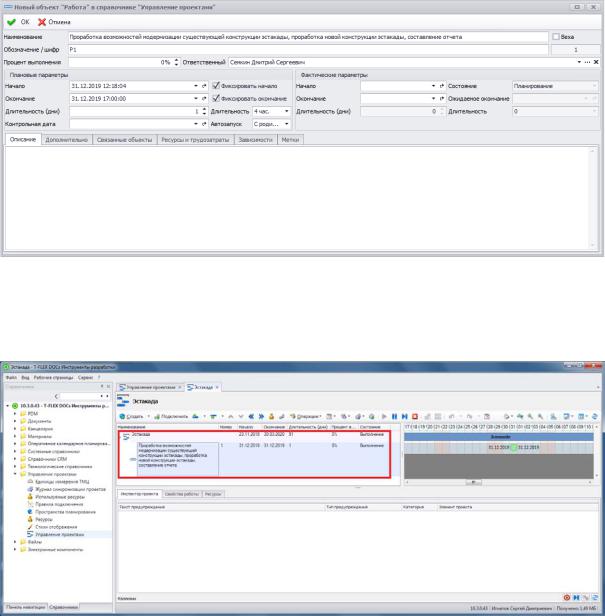Open the planned Начало date dropdown
The image size is (605, 616).
click(x=196, y=86)
